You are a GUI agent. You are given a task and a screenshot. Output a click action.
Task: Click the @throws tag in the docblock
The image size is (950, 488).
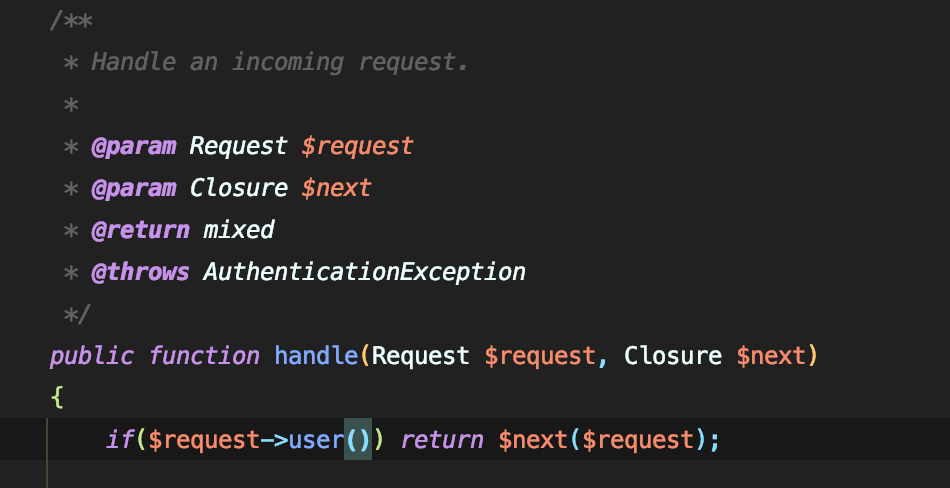140,272
